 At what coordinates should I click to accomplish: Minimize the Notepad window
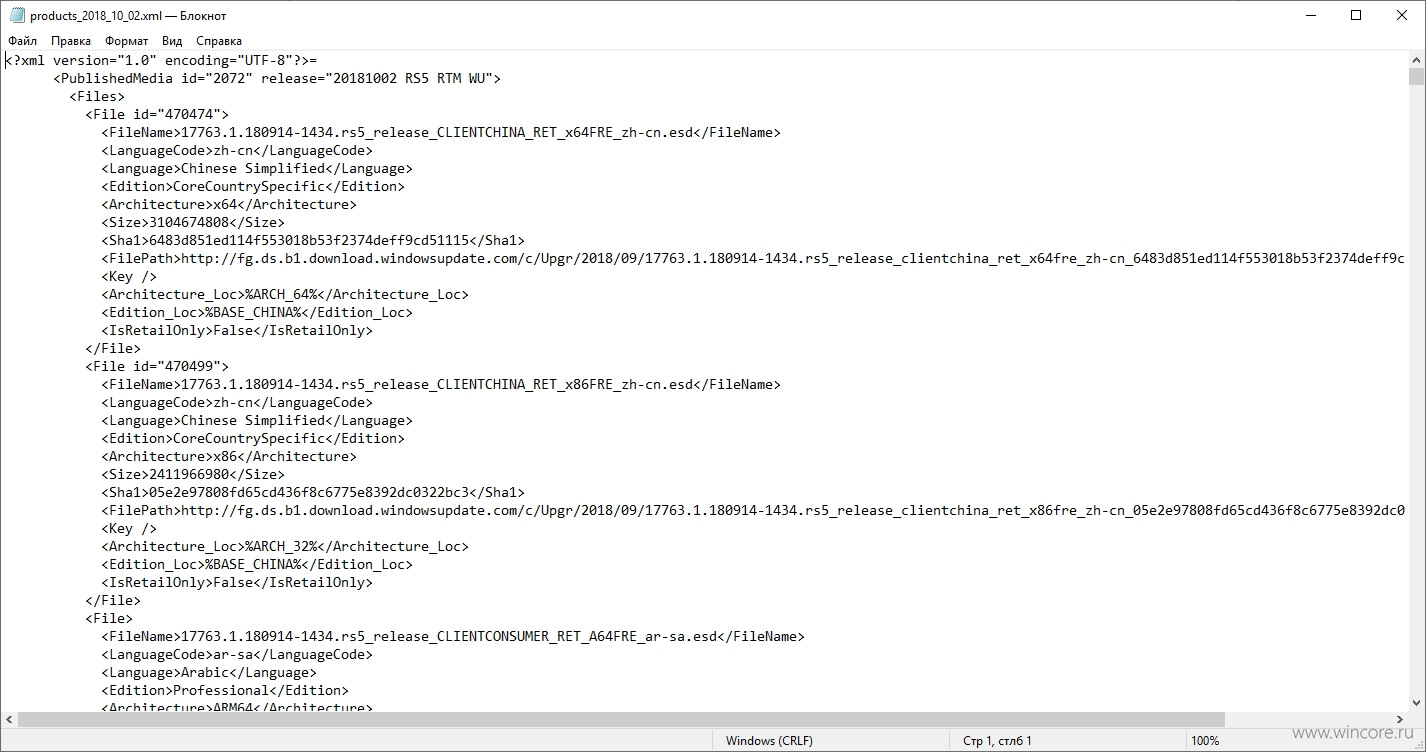point(1310,15)
